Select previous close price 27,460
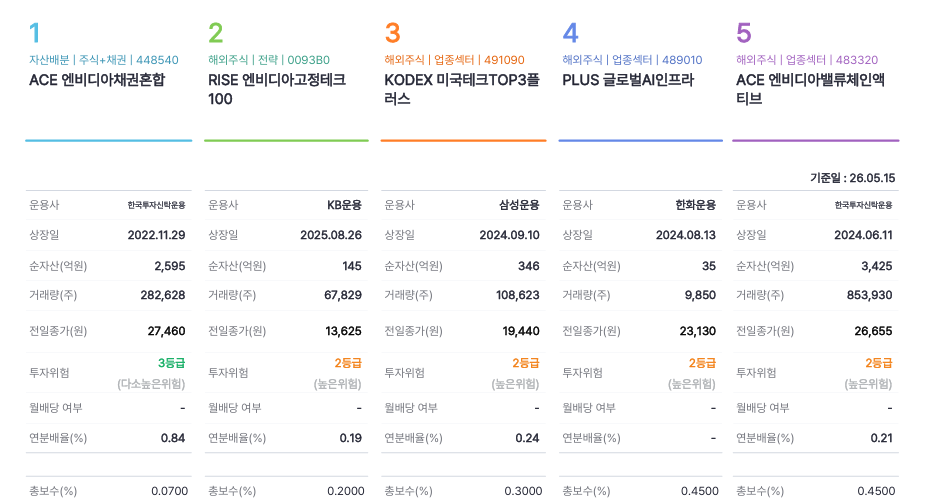This screenshot has width=928, height=503. (166, 331)
